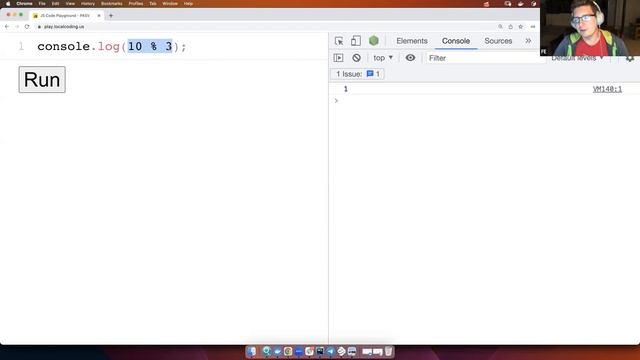
Task: Click the play.localcoding.us address bar
Action: [64, 27]
